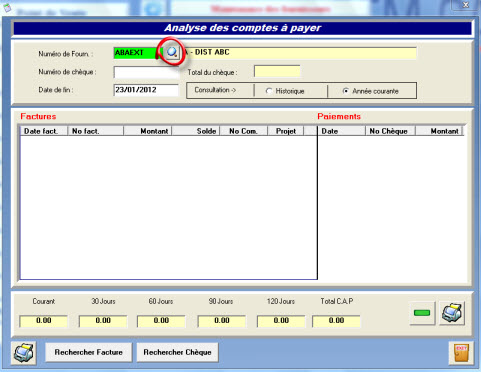Click the exit door icon
The image size is (481, 372).
point(461,353)
